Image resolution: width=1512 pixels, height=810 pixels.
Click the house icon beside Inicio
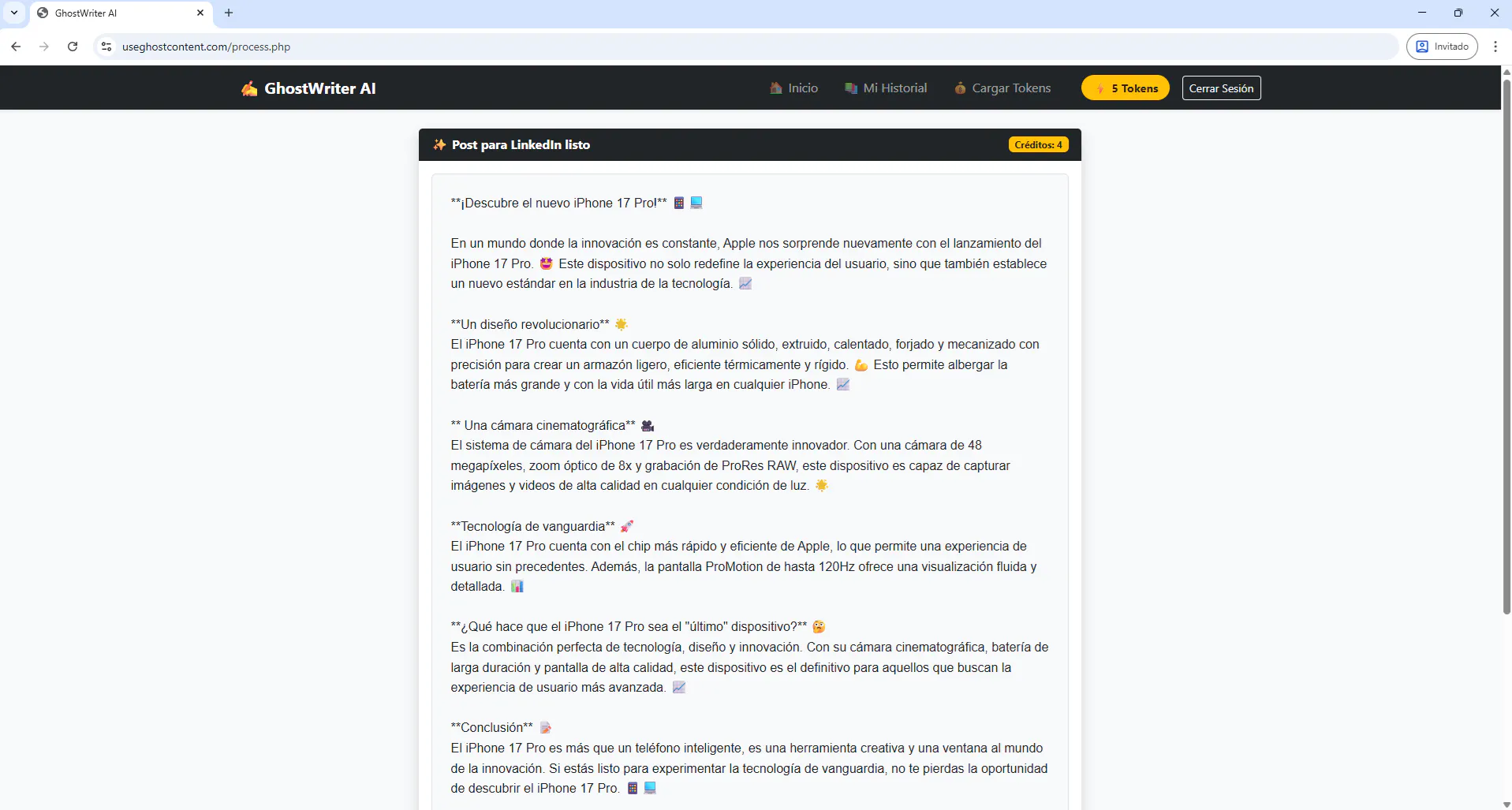(x=776, y=88)
